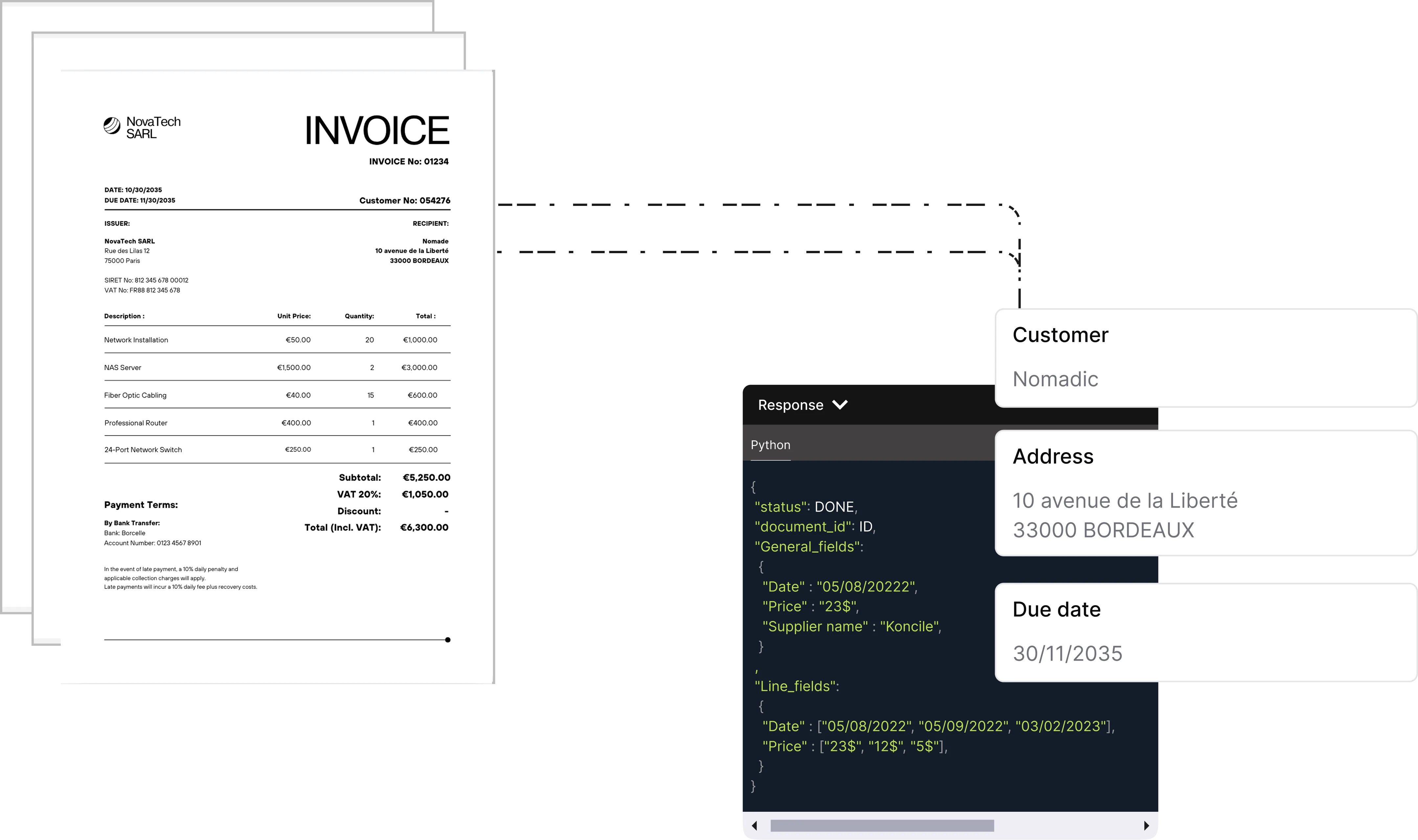The image size is (1418, 840).
Task: Click the Due date value 30/11/2035
Action: (1067, 653)
